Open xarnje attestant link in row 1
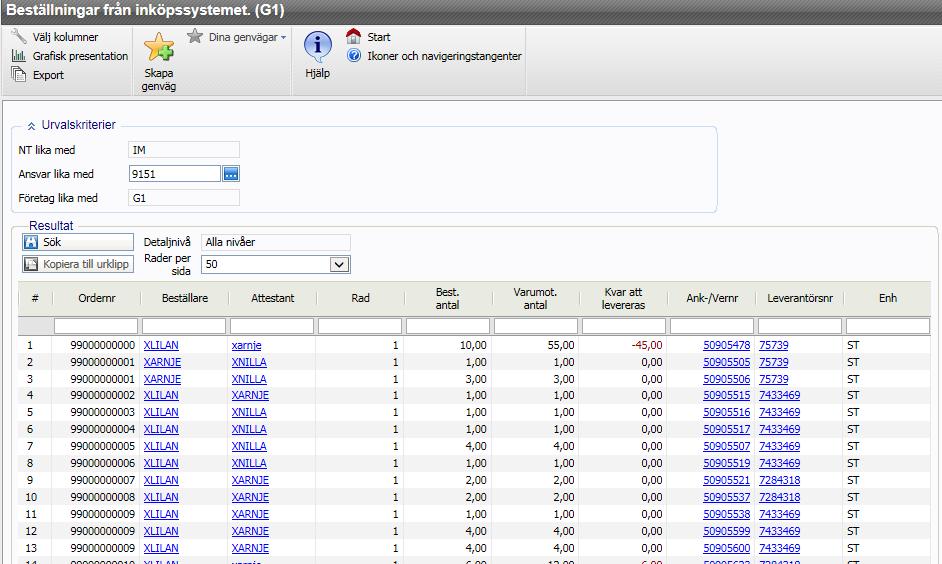942x564 pixels. point(246,345)
